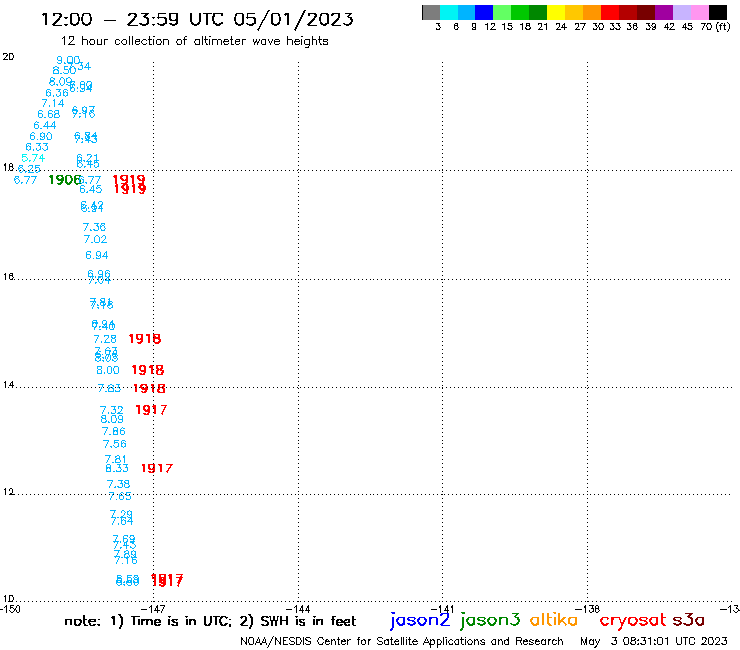Click the 8.33 wave height value

[x=117, y=468]
